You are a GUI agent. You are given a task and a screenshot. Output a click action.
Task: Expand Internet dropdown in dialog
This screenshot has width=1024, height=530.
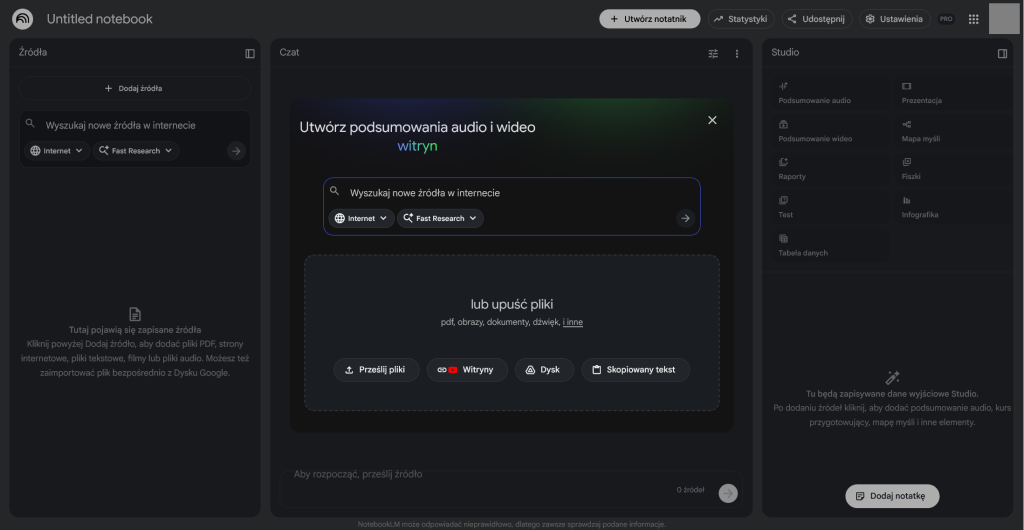click(361, 218)
